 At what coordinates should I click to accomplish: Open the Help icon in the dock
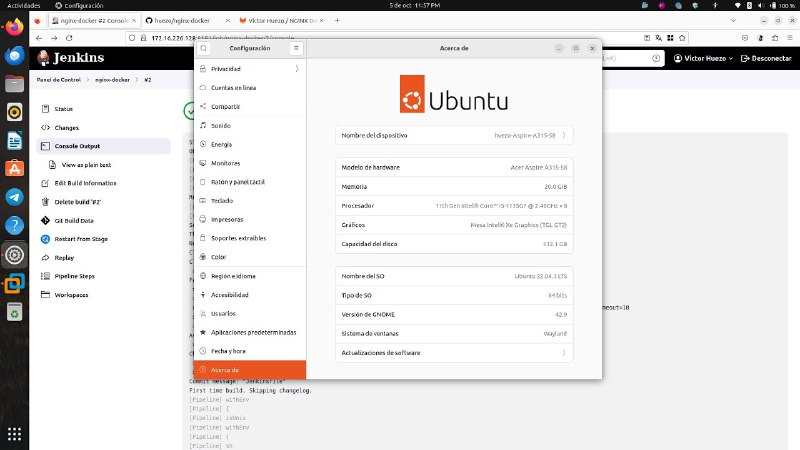[x=14, y=226]
